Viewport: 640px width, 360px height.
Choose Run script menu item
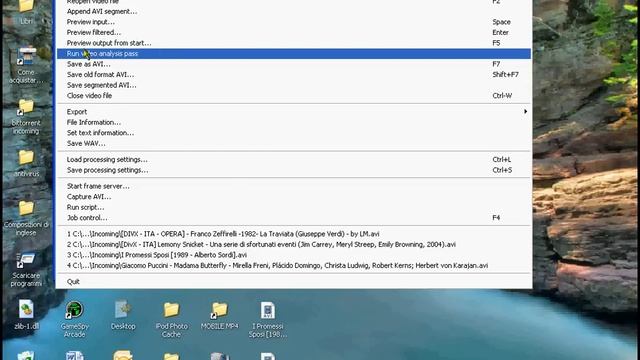pyautogui.click(x=294, y=207)
